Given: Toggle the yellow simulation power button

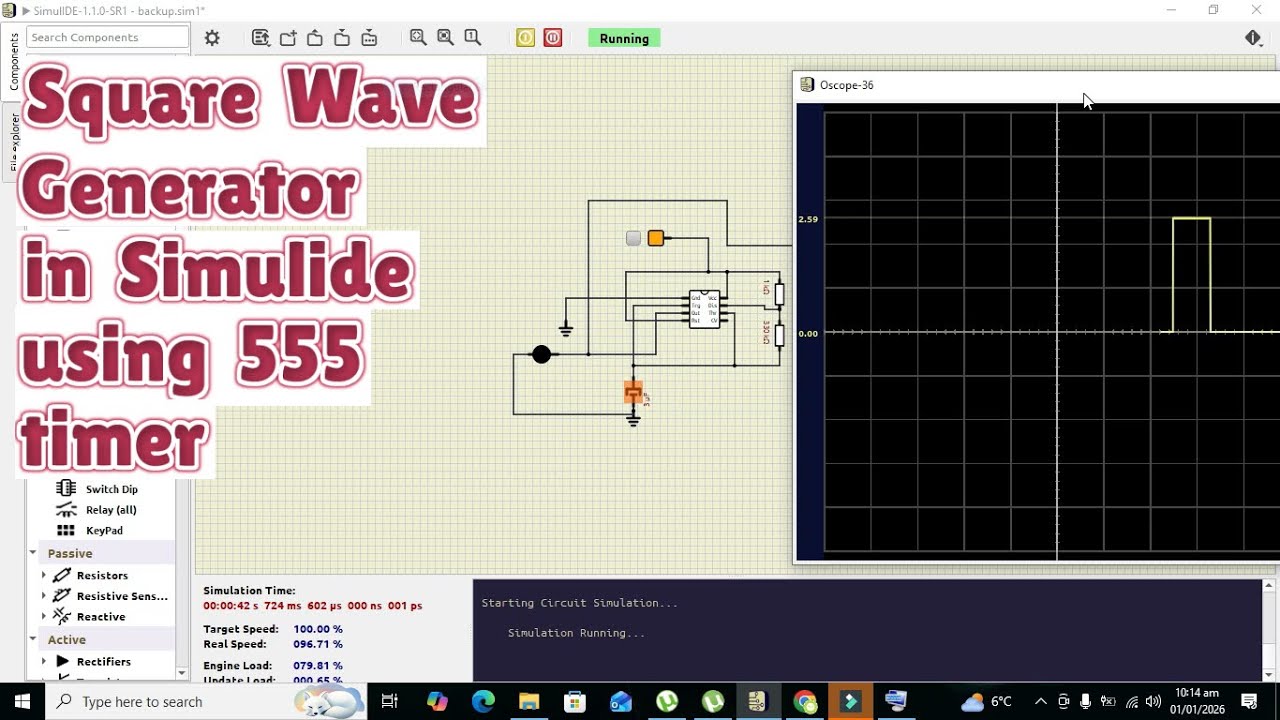Looking at the screenshot, I should coord(525,38).
